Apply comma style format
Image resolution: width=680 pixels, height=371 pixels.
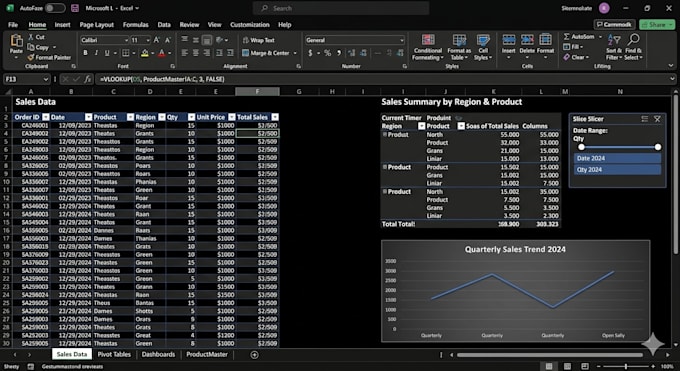(x=339, y=53)
